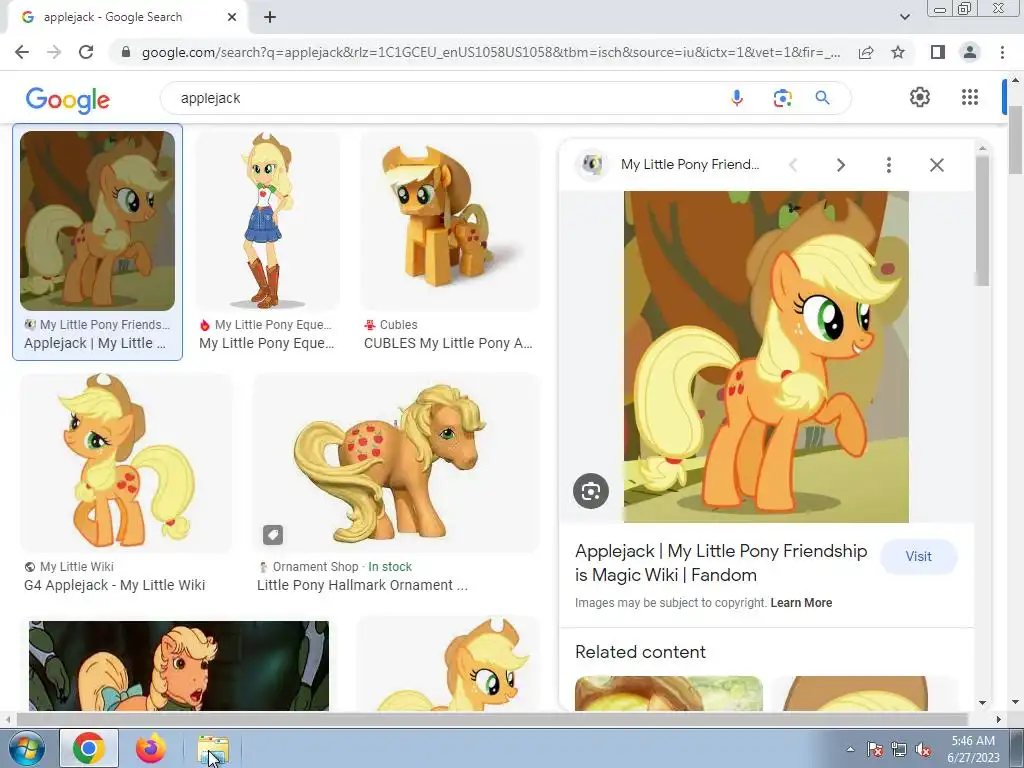Show previous image in preview panel
Screen dimensions: 1024x768
click(793, 165)
